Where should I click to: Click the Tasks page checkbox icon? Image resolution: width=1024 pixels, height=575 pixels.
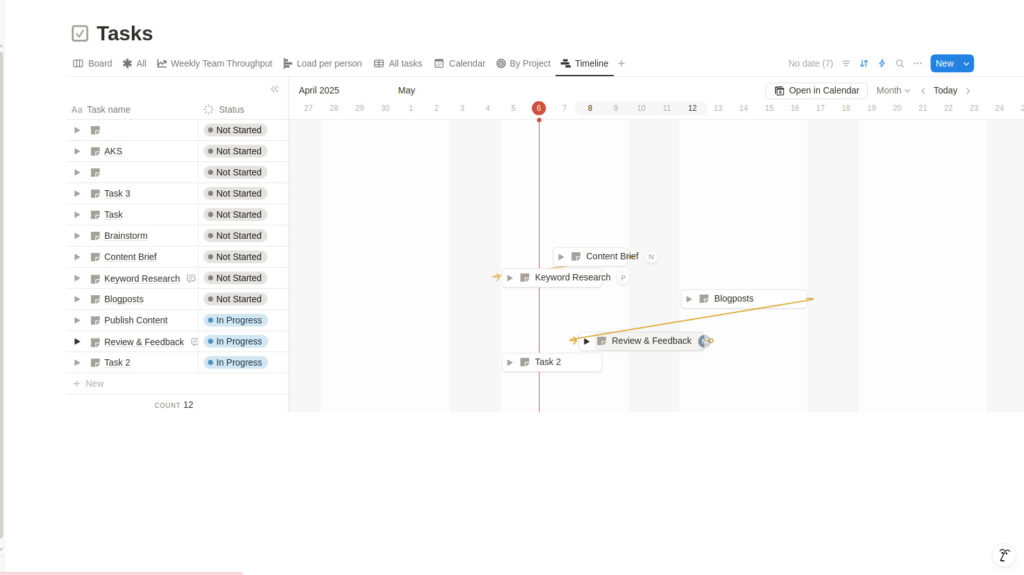coord(80,33)
